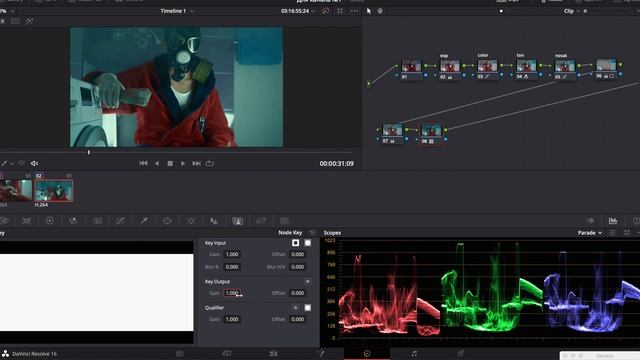Open the Sizing palette icon

click(261, 221)
